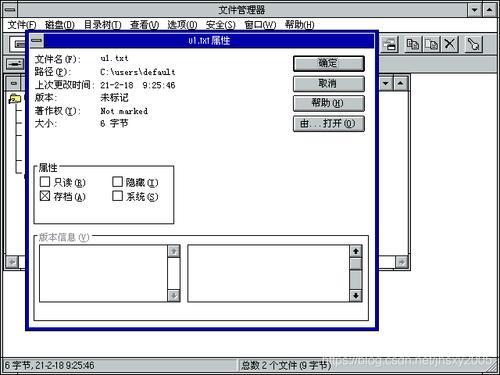Click the child window's left scroll arrow
500x375 pixels.
click(x=12, y=262)
